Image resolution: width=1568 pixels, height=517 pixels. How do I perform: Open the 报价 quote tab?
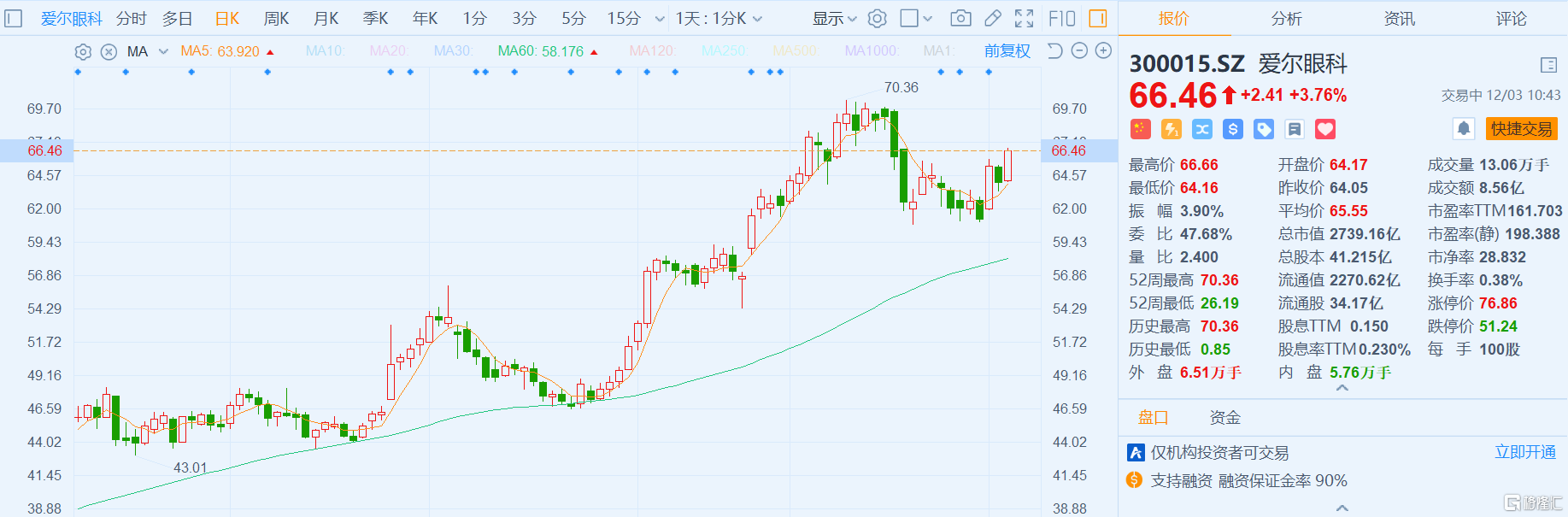click(x=1173, y=18)
